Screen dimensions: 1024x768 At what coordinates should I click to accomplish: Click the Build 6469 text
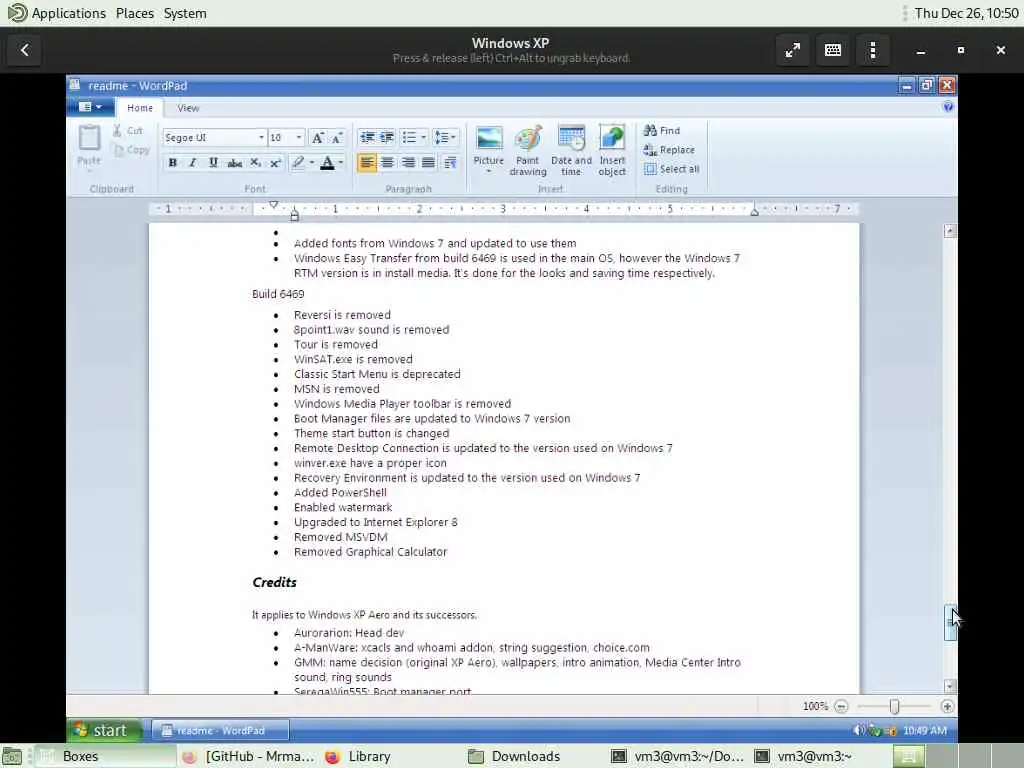[278, 294]
